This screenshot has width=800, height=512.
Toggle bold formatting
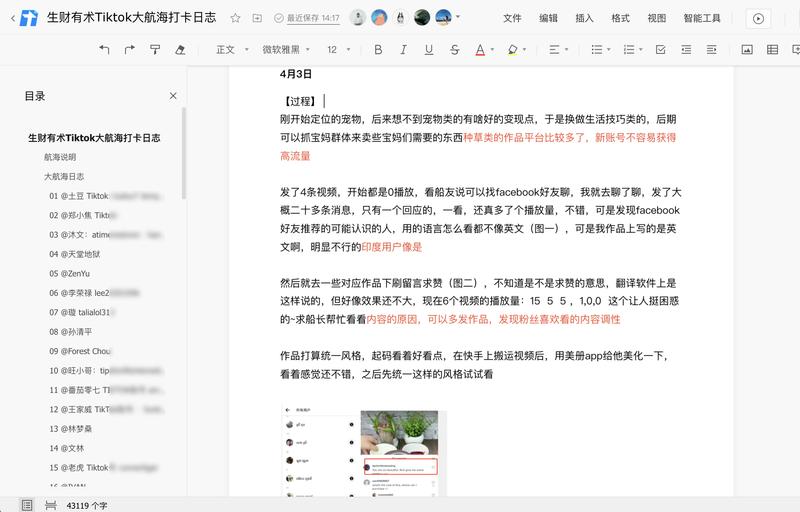(x=378, y=49)
